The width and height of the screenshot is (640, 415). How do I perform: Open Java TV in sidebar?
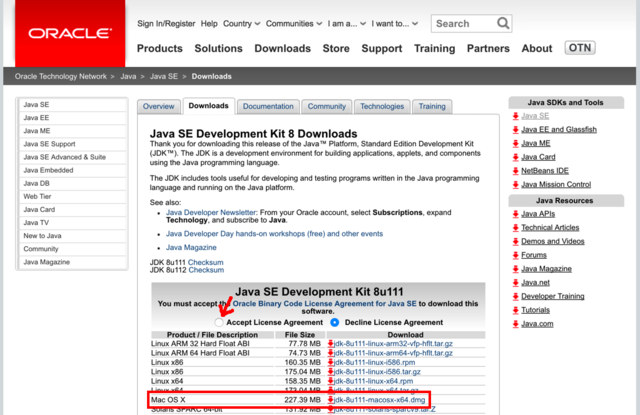click(72, 222)
